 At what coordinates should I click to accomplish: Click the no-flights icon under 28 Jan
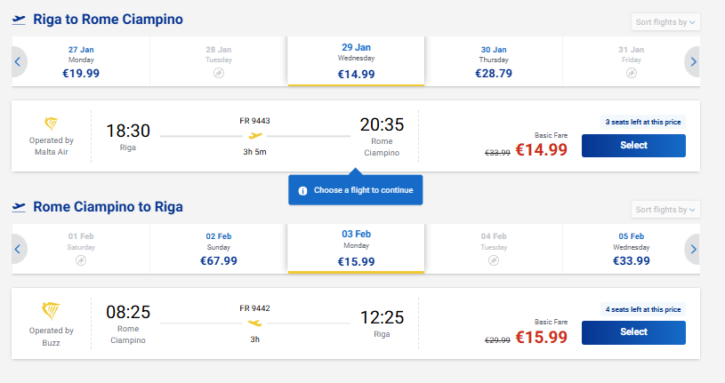pyautogui.click(x=219, y=73)
